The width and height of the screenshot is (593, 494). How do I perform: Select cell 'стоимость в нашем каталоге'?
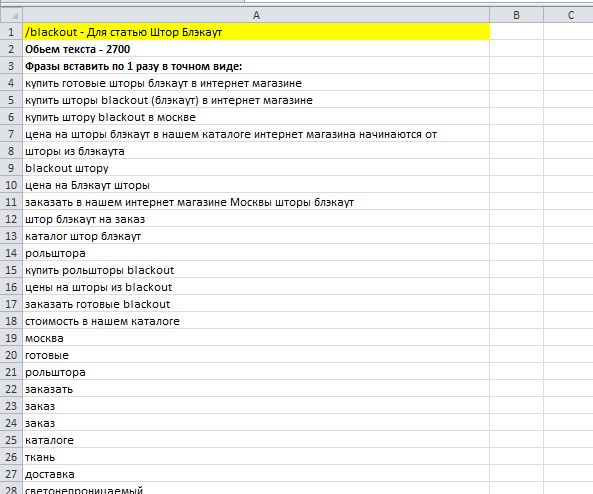pos(256,321)
